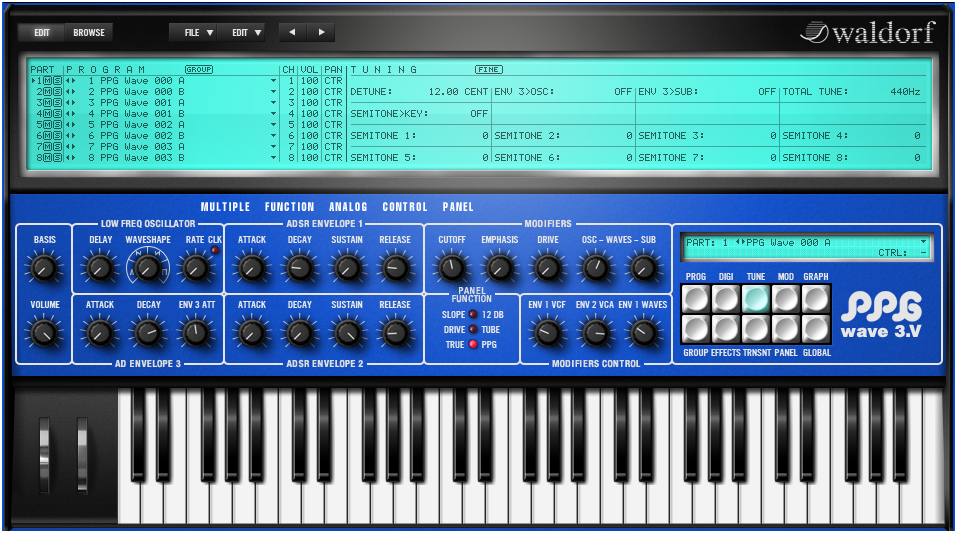Screen dimensions: 957x533
Task: Click the Waldorf logo
Action: coord(867,32)
